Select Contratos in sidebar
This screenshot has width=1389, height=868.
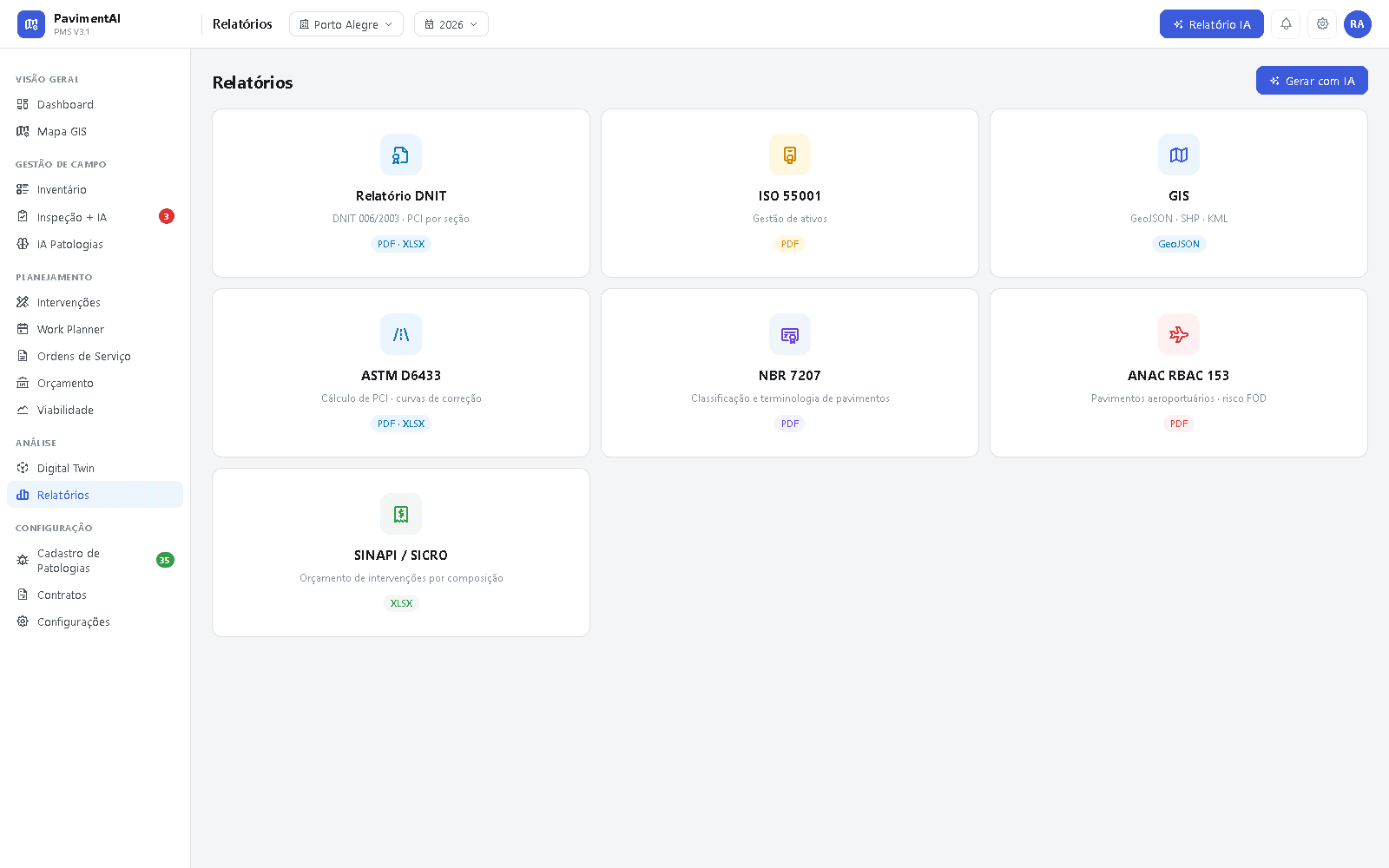point(95,595)
